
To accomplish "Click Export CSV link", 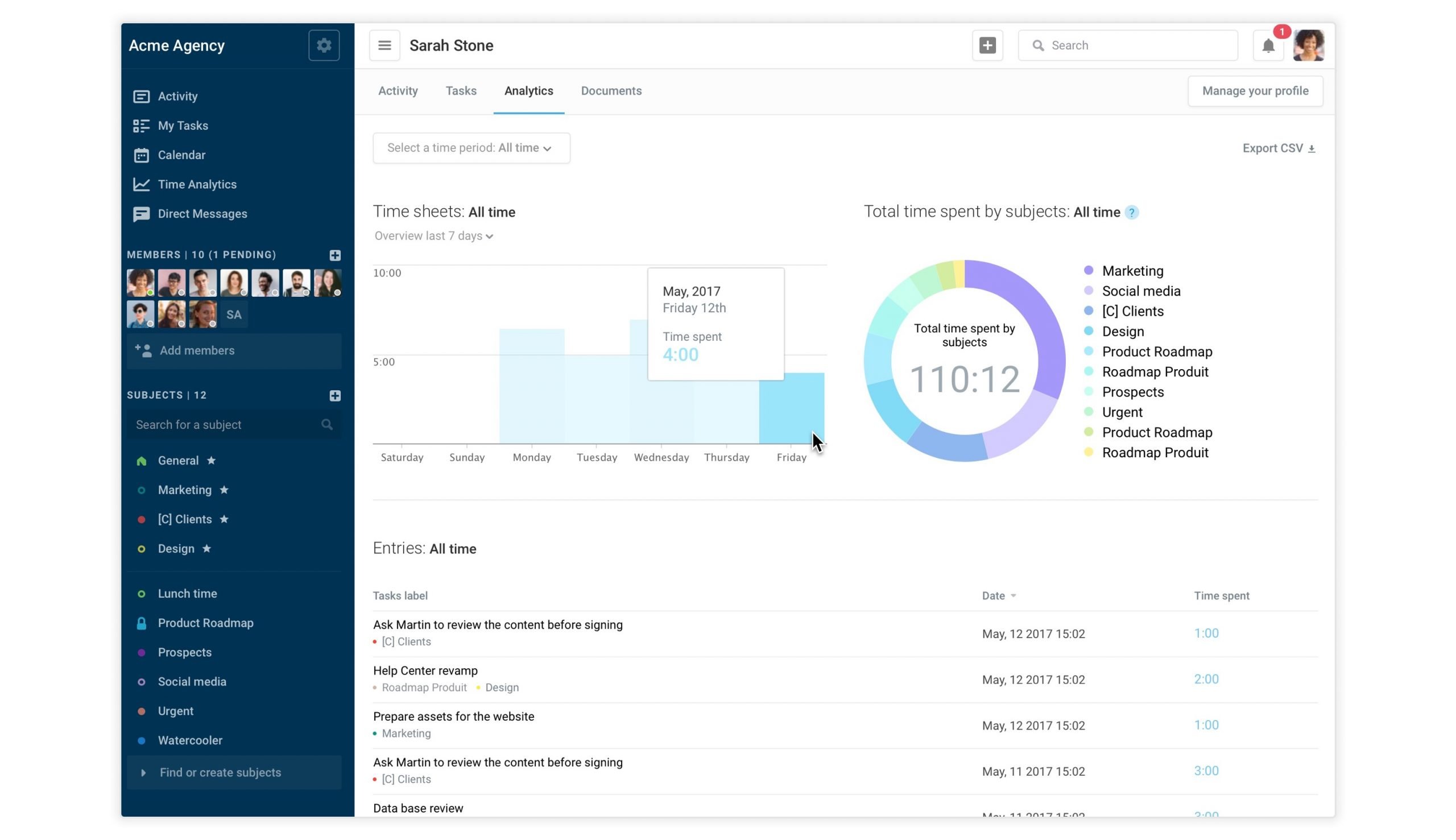I will (1279, 148).
